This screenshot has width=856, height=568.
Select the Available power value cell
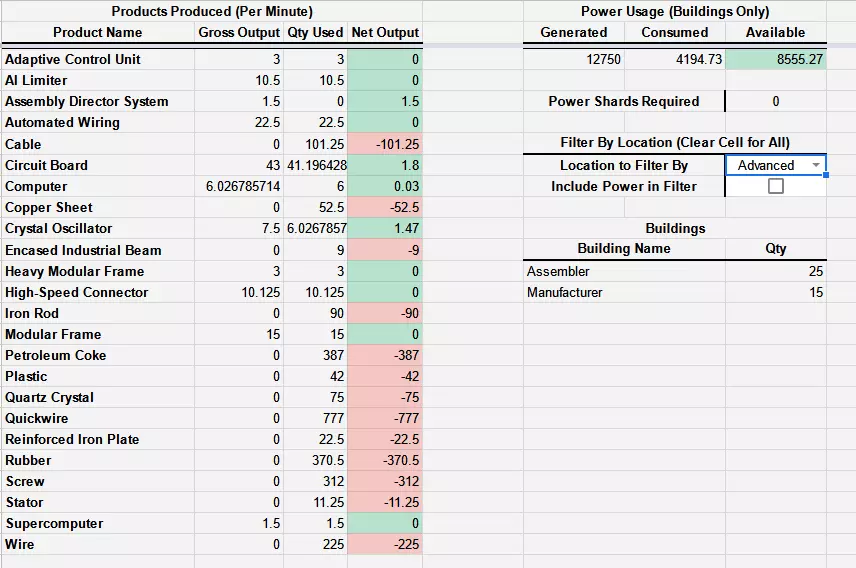point(775,59)
